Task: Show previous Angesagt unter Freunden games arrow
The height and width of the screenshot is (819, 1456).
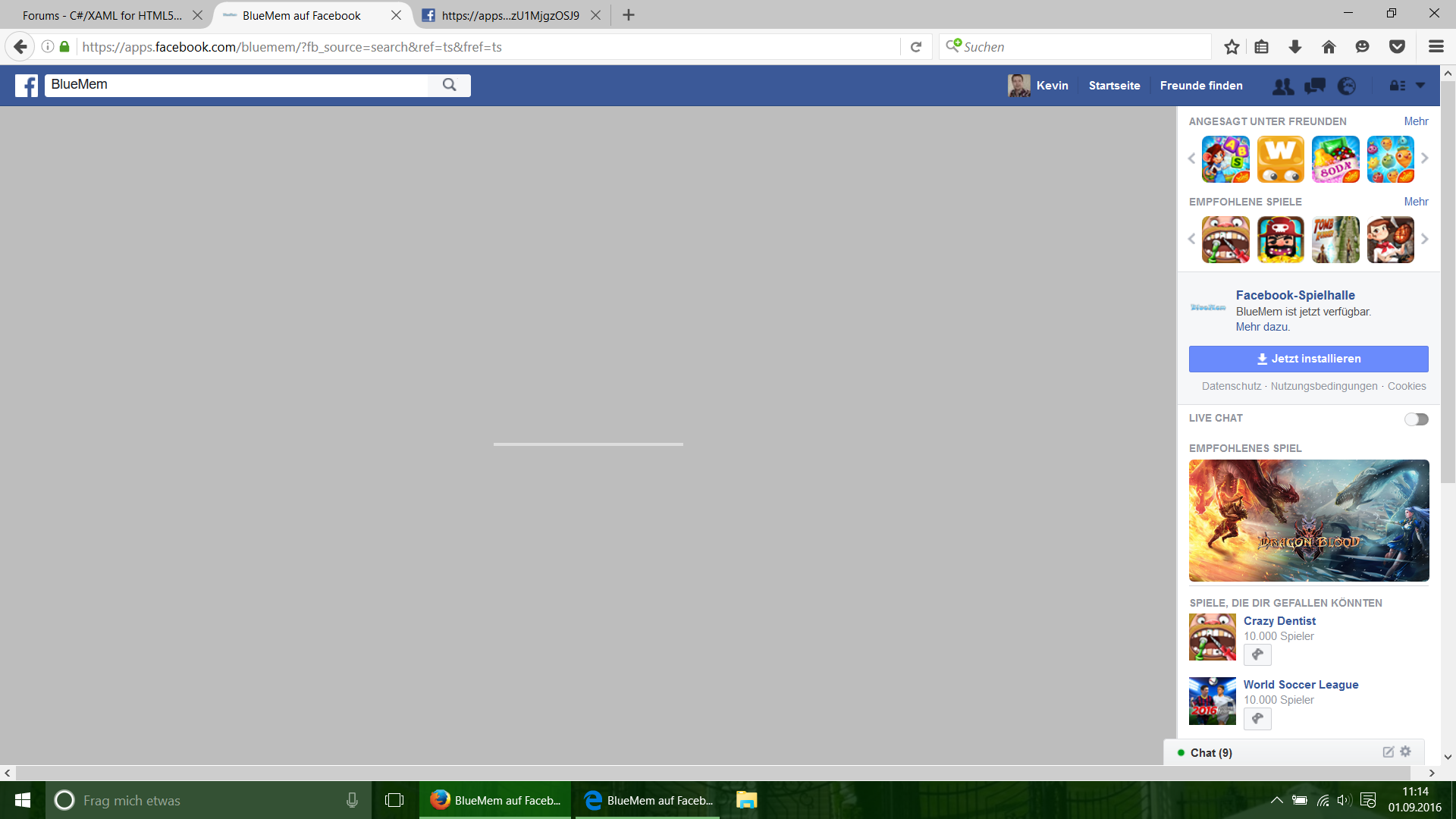Action: [1191, 158]
